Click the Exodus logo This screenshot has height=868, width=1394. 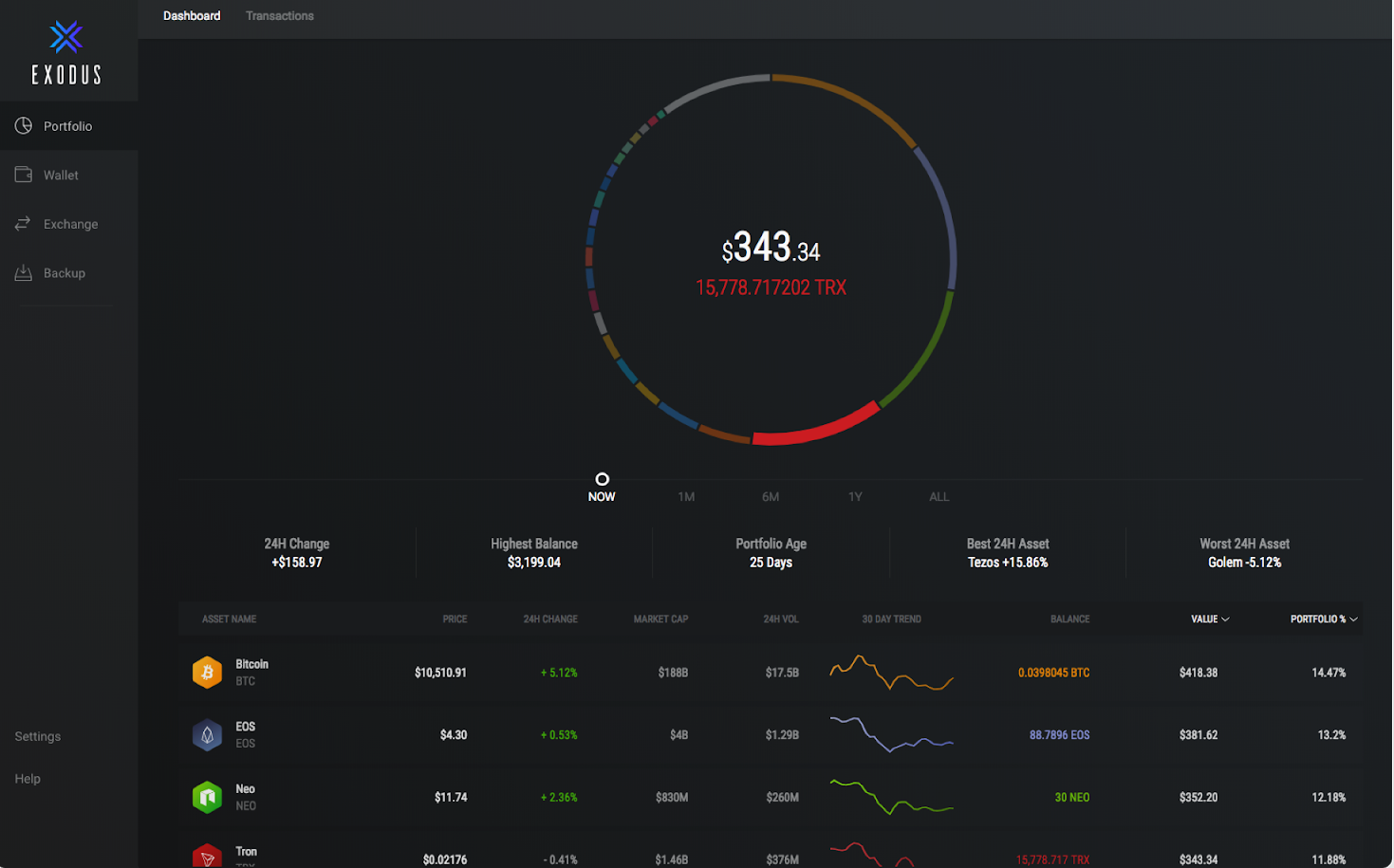[x=66, y=52]
